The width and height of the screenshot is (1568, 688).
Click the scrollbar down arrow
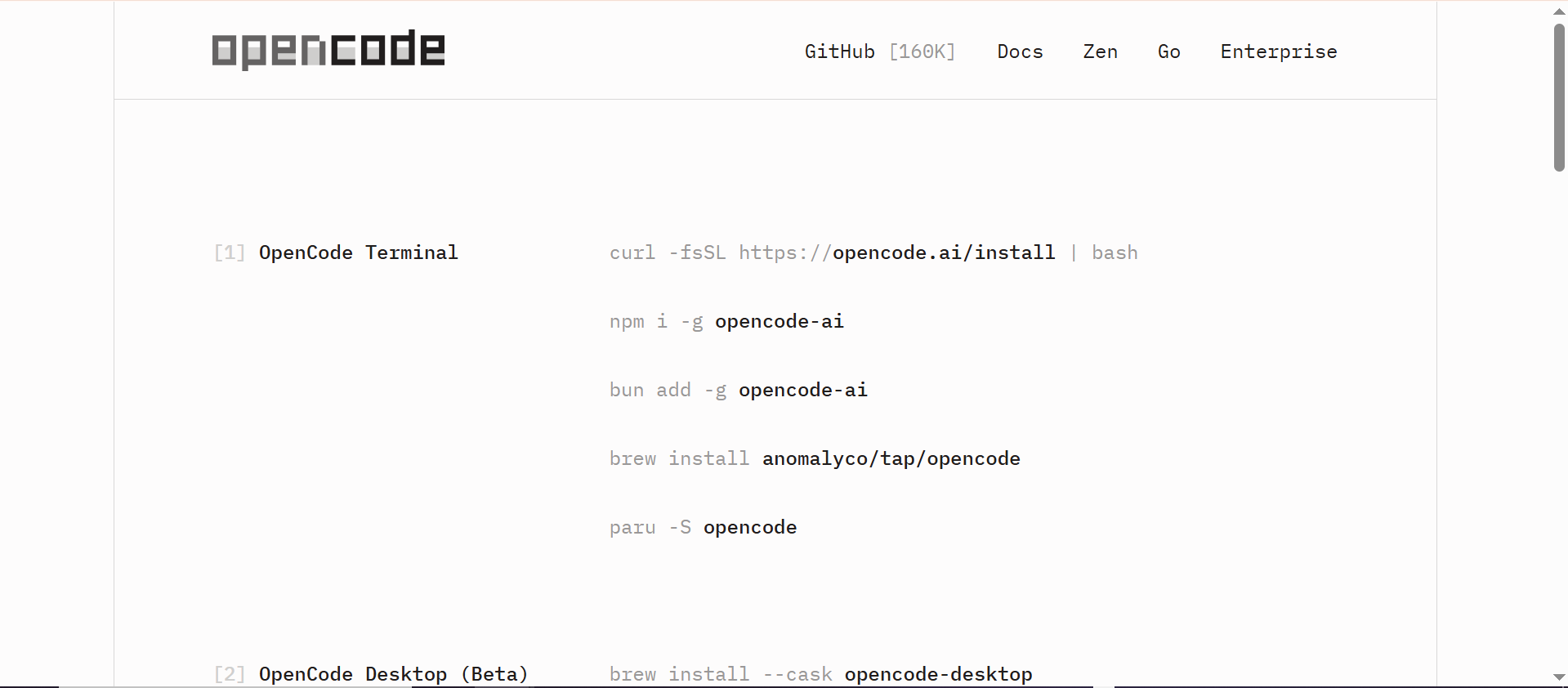(x=1559, y=677)
